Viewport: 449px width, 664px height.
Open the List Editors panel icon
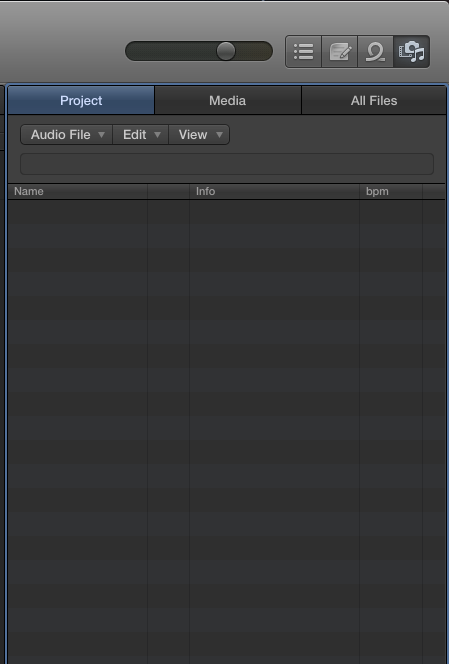pos(303,52)
